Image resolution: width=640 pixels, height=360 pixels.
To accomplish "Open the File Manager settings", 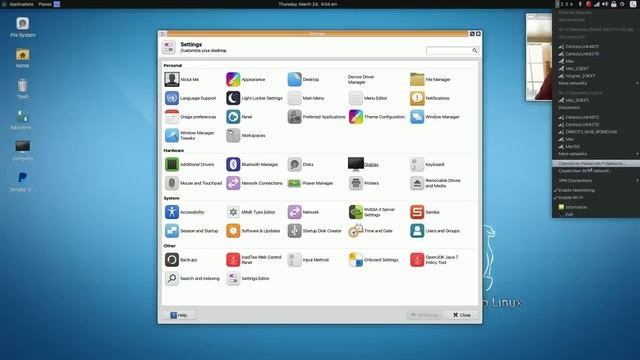I will point(430,79).
